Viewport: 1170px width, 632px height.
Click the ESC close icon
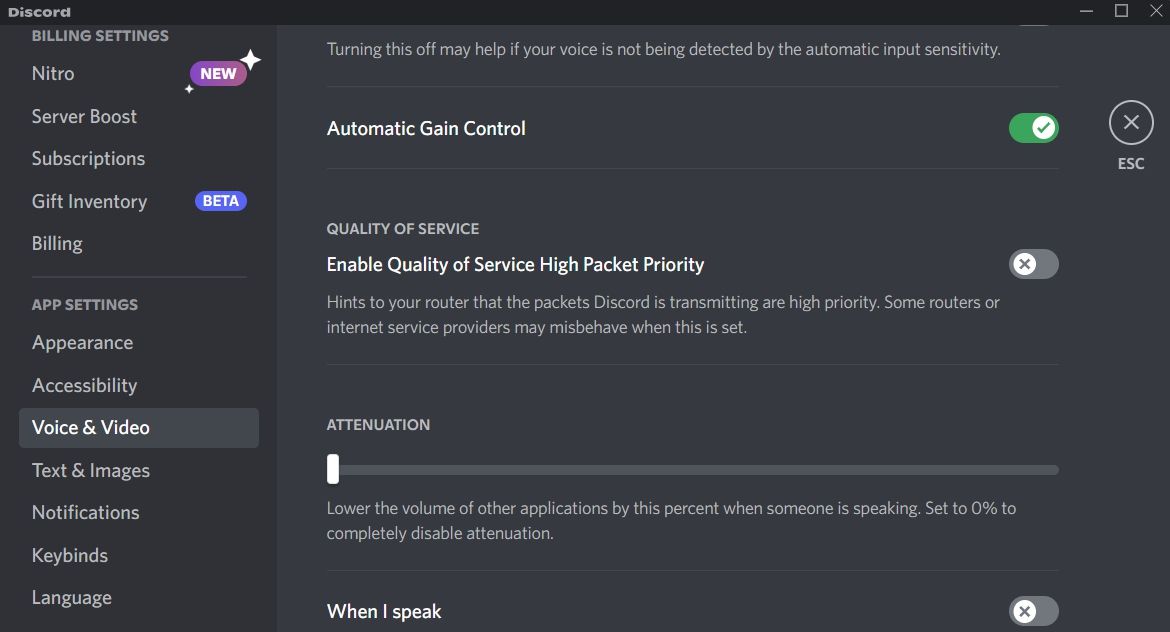[x=1130, y=122]
